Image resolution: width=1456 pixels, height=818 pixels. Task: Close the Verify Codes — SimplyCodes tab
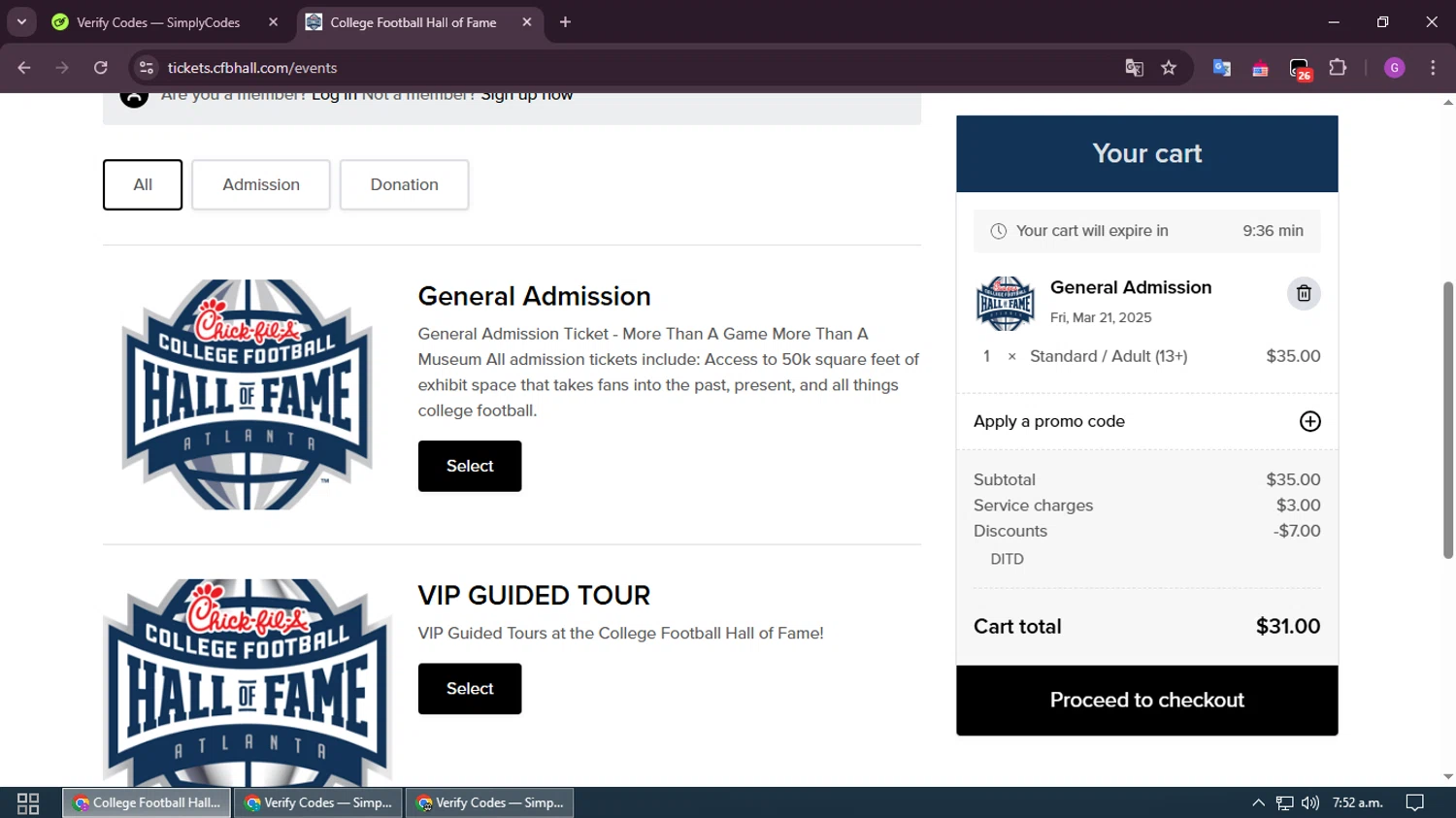(x=273, y=22)
